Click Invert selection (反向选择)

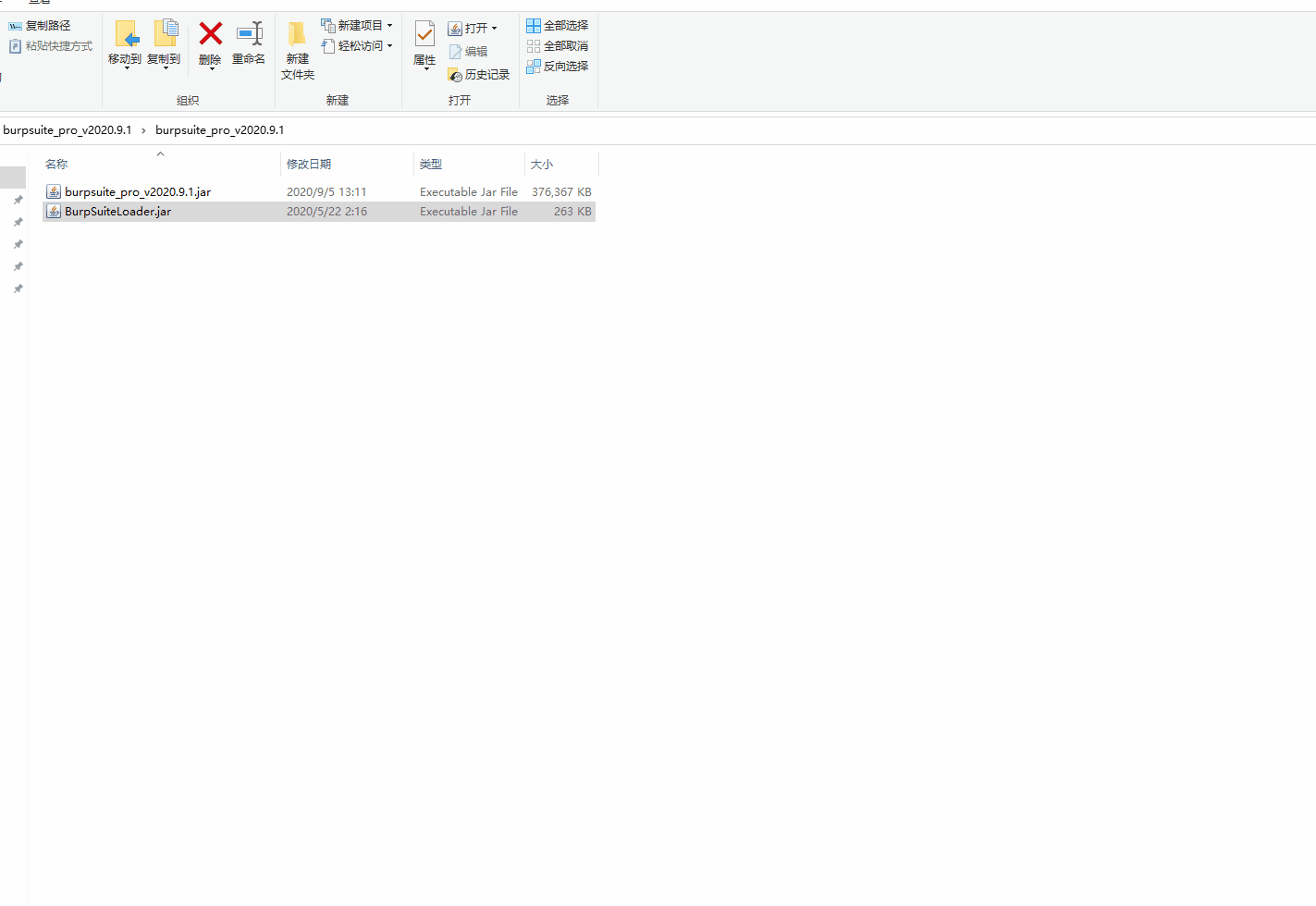(558, 67)
